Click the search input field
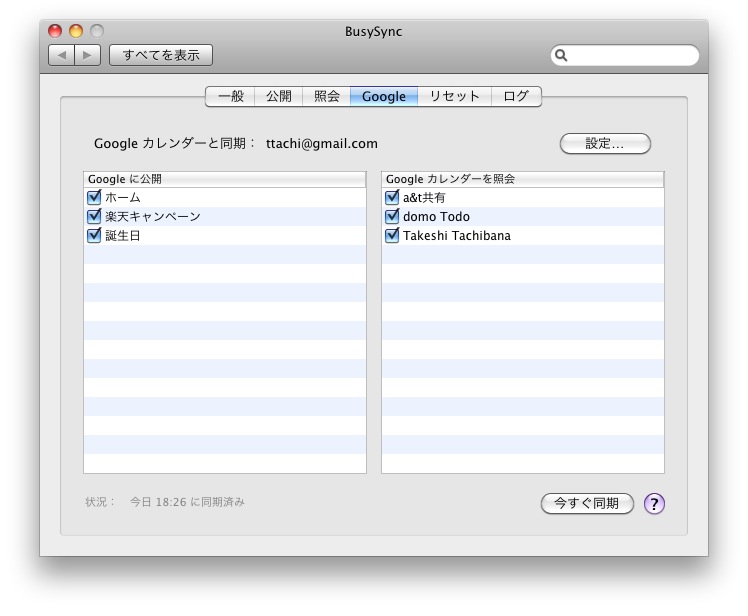 tap(632, 56)
